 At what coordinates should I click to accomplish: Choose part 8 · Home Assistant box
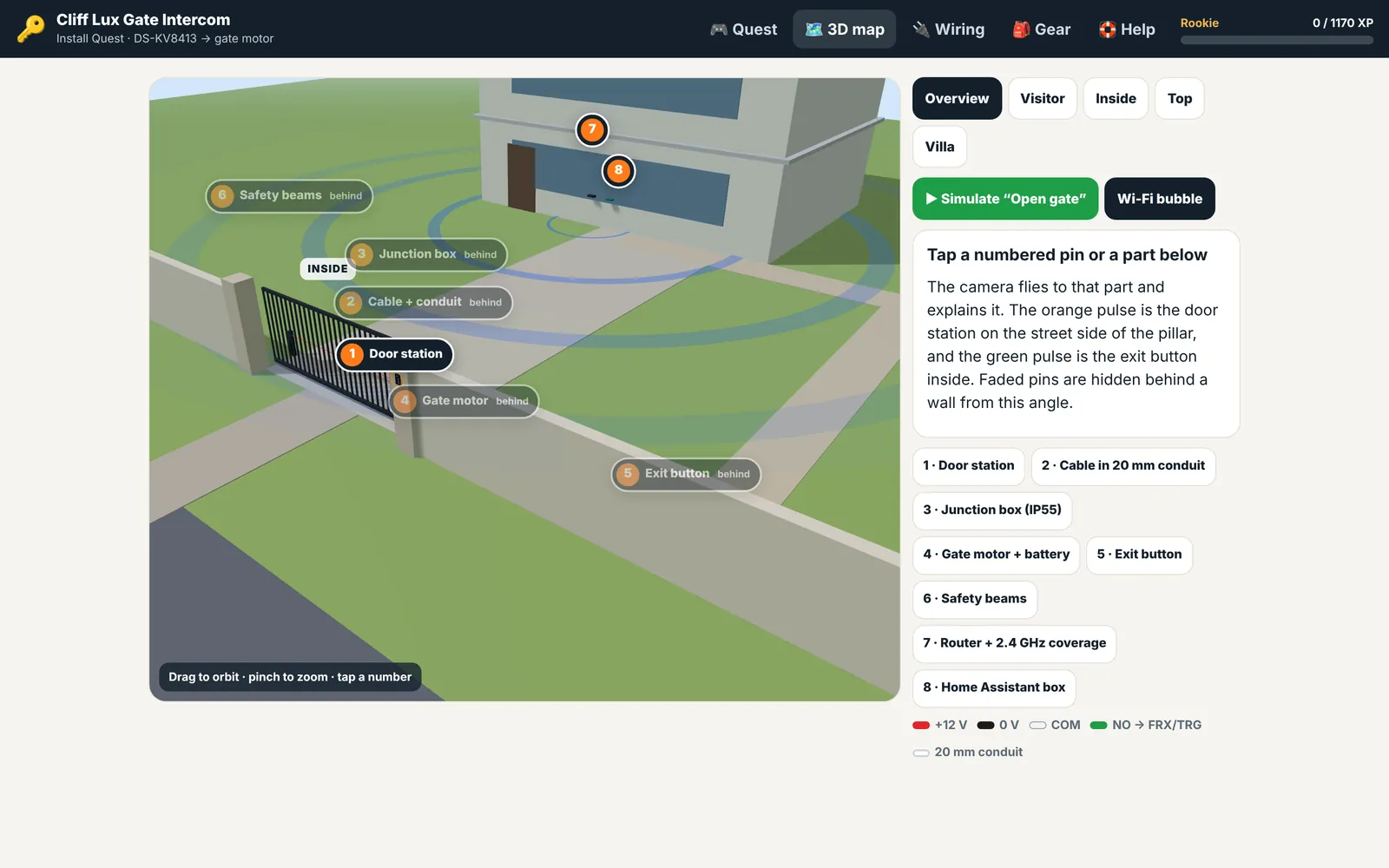point(994,687)
